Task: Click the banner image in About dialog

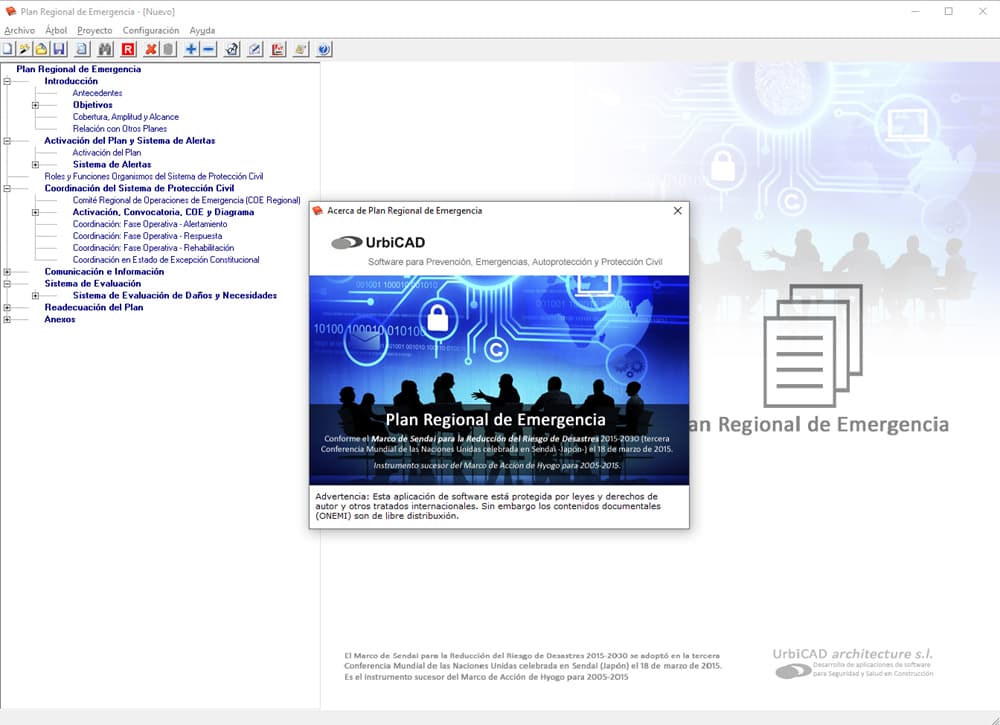Action: click(x=499, y=380)
